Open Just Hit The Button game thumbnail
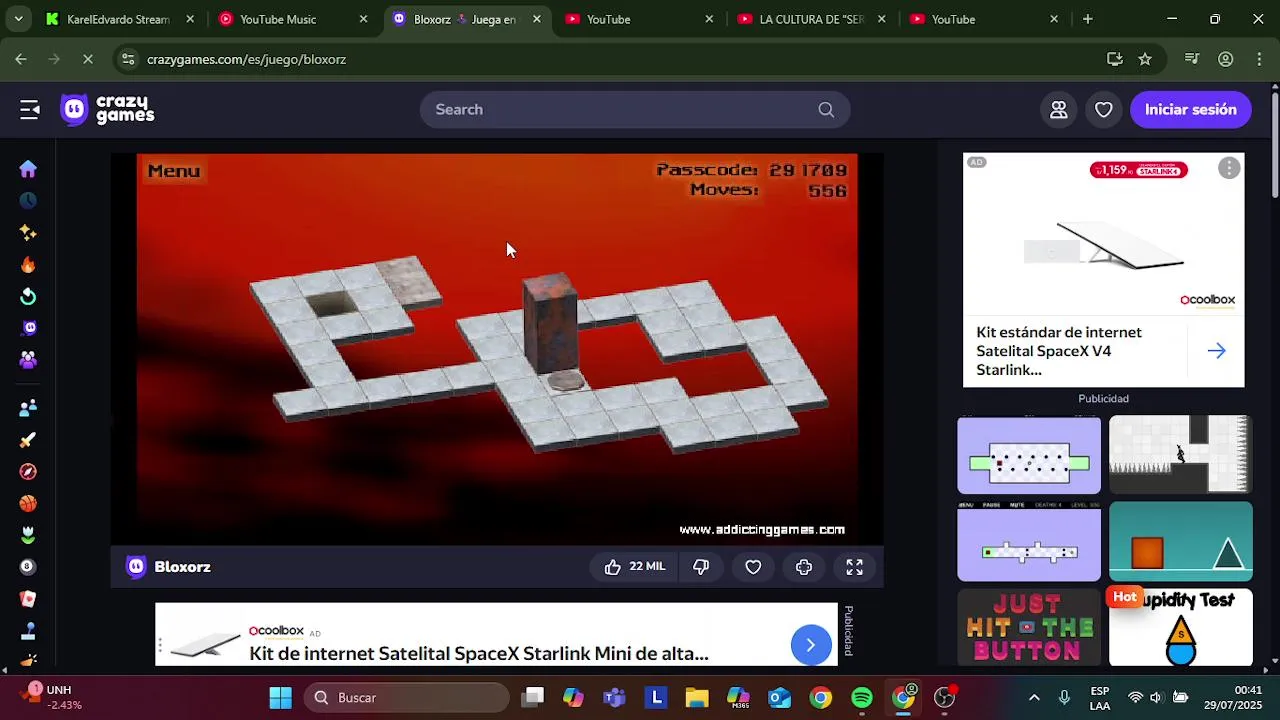Image resolution: width=1280 pixels, height=720 pixels. [x=1029, y=627]
